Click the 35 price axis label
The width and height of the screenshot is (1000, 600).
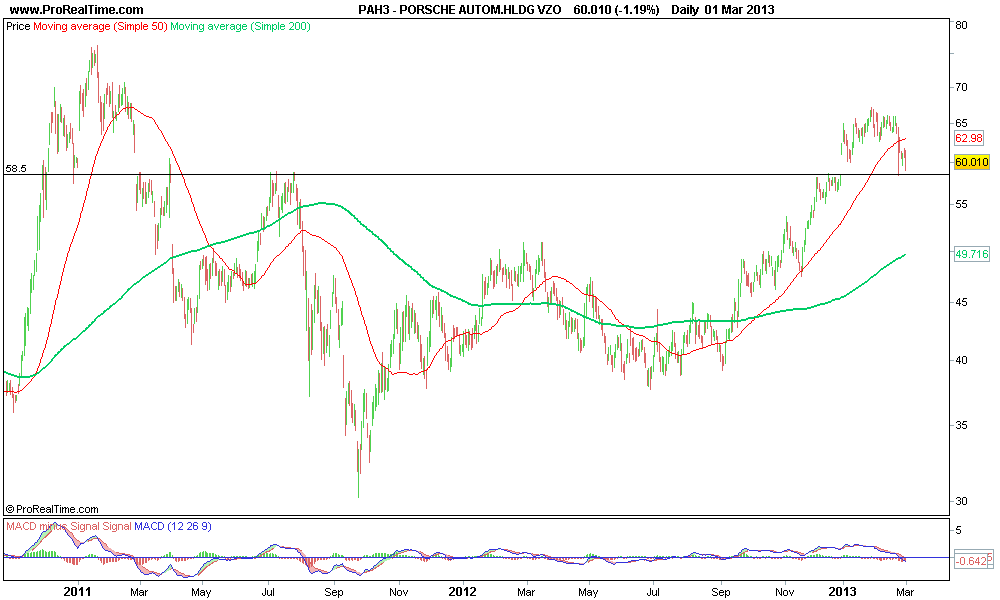[x=961, y=425]
